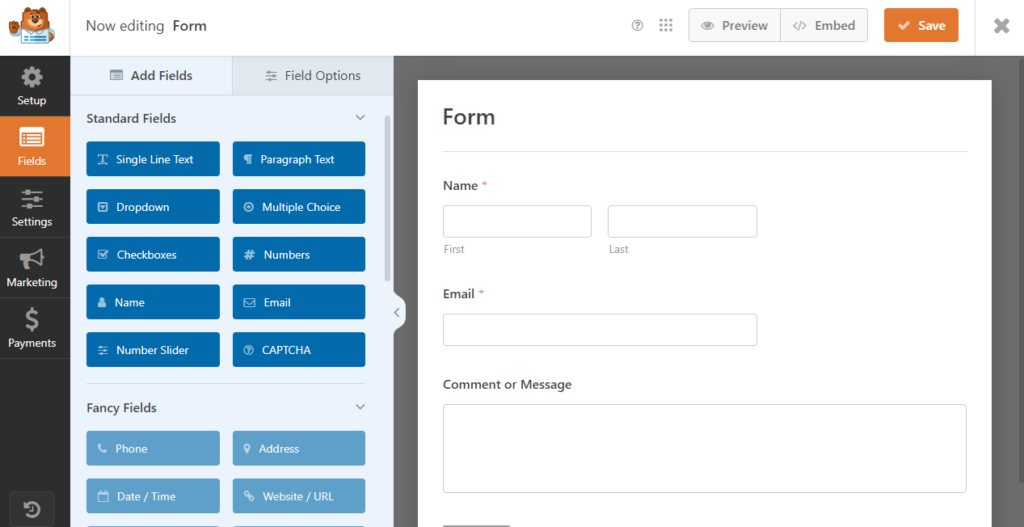
Task: Open the apps grid menu icon
Action: (x=665, y=25)
